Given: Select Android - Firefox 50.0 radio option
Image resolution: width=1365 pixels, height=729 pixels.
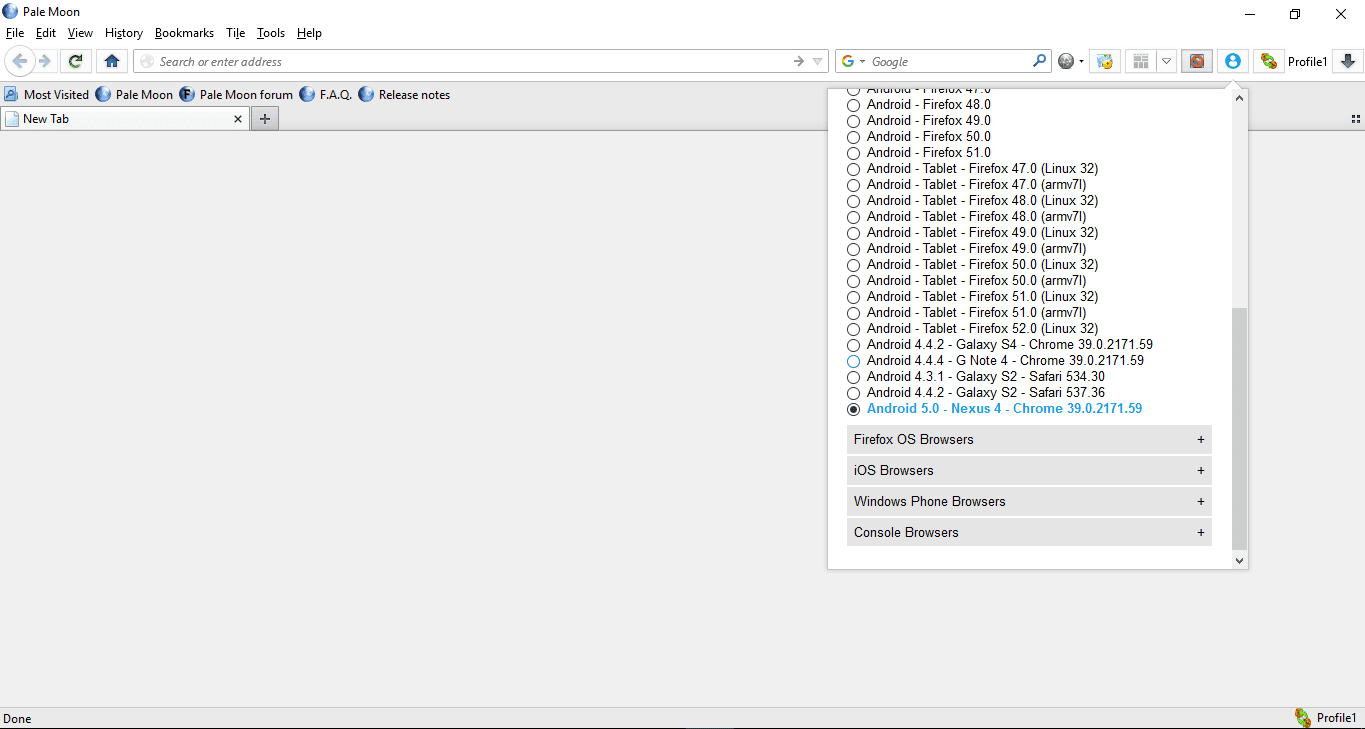Looking at the screenshot, I should click(x=853, y=137).
